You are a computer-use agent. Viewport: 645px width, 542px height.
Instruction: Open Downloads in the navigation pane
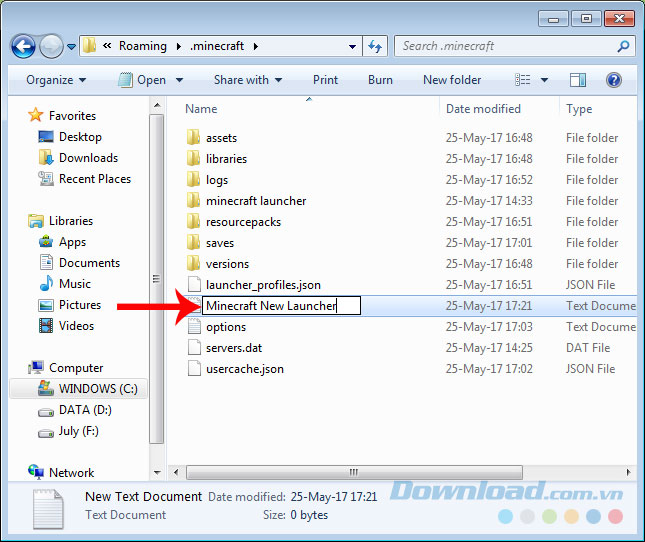point(88,158)
